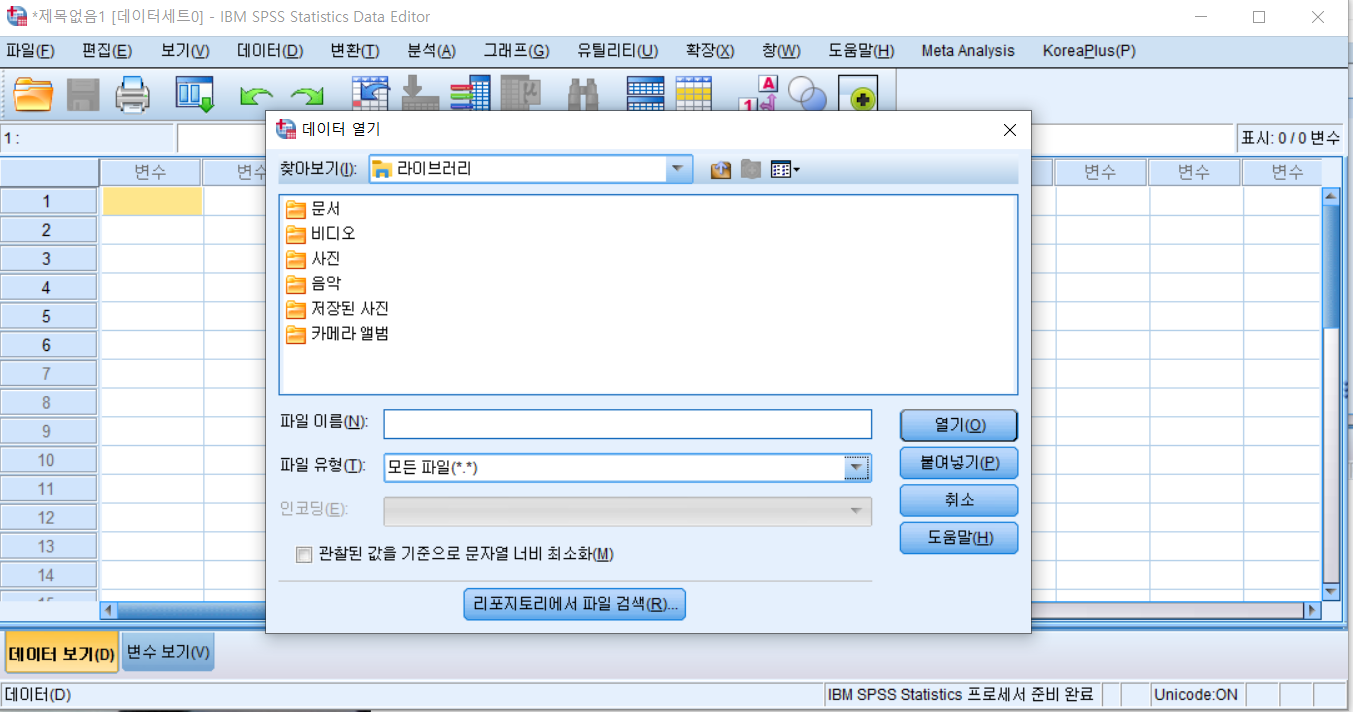Switch to the 데이터 보기 tab

[x=62, y=655]
